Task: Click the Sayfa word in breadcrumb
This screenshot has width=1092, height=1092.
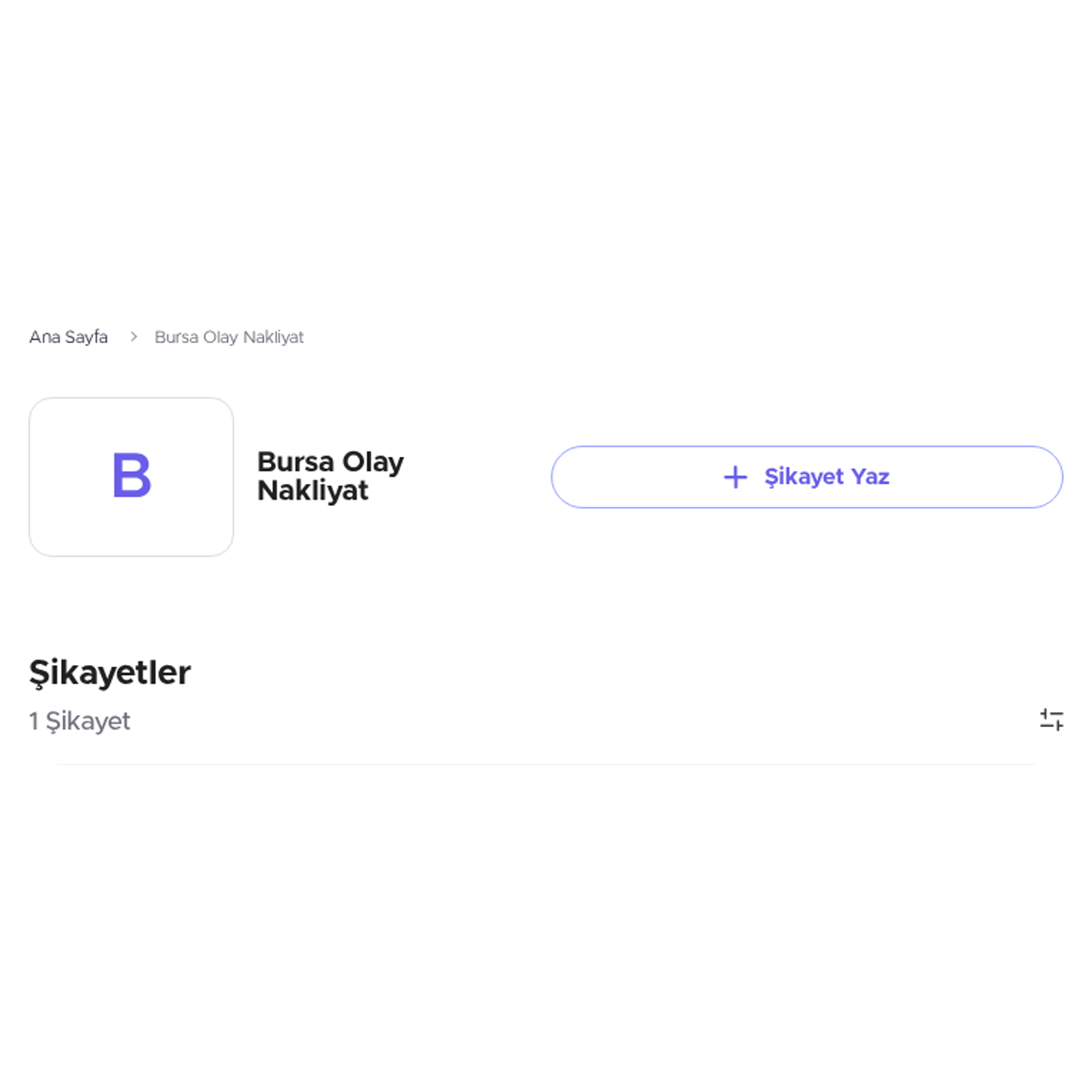Action: click(x=86, y=337)
